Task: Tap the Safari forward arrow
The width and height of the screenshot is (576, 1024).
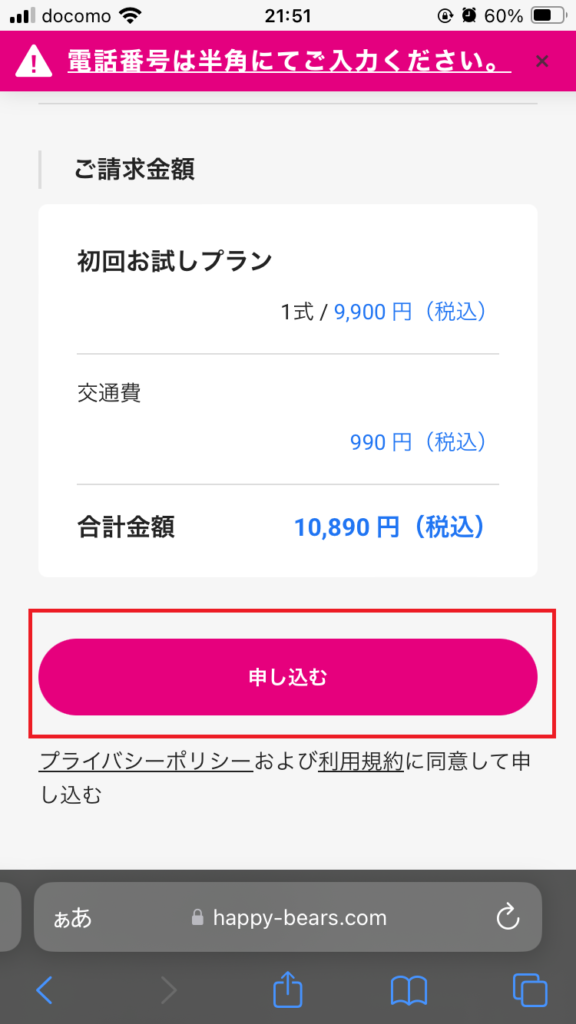Action: [168, 991]
